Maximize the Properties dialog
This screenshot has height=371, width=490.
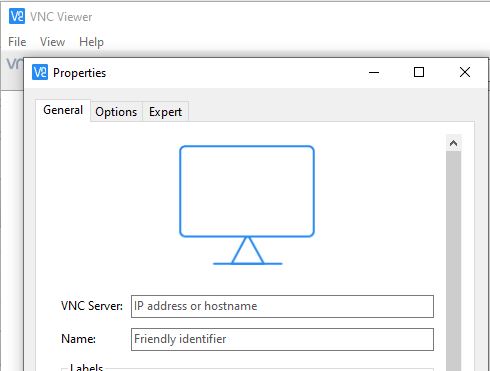tap(419, 72)
